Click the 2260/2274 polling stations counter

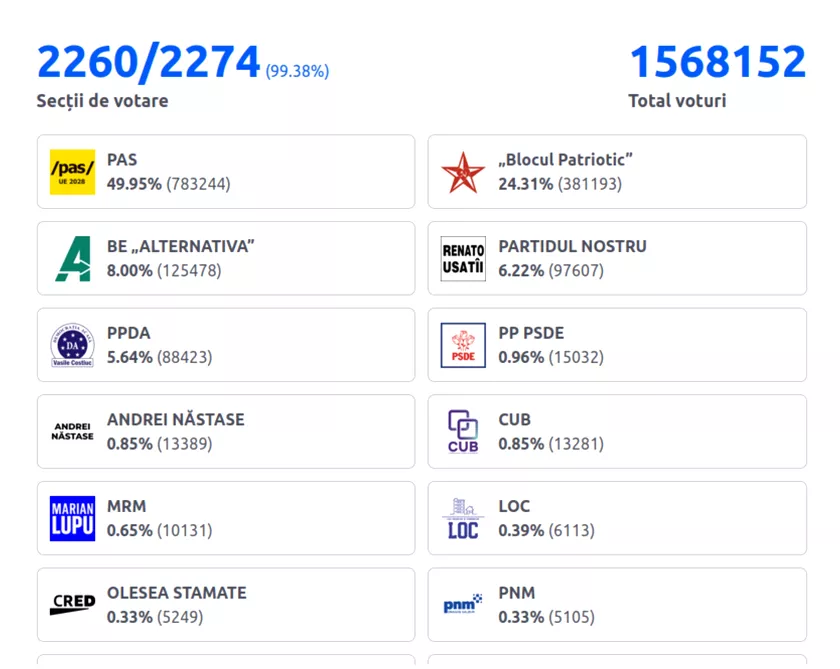tap(148, 62)
